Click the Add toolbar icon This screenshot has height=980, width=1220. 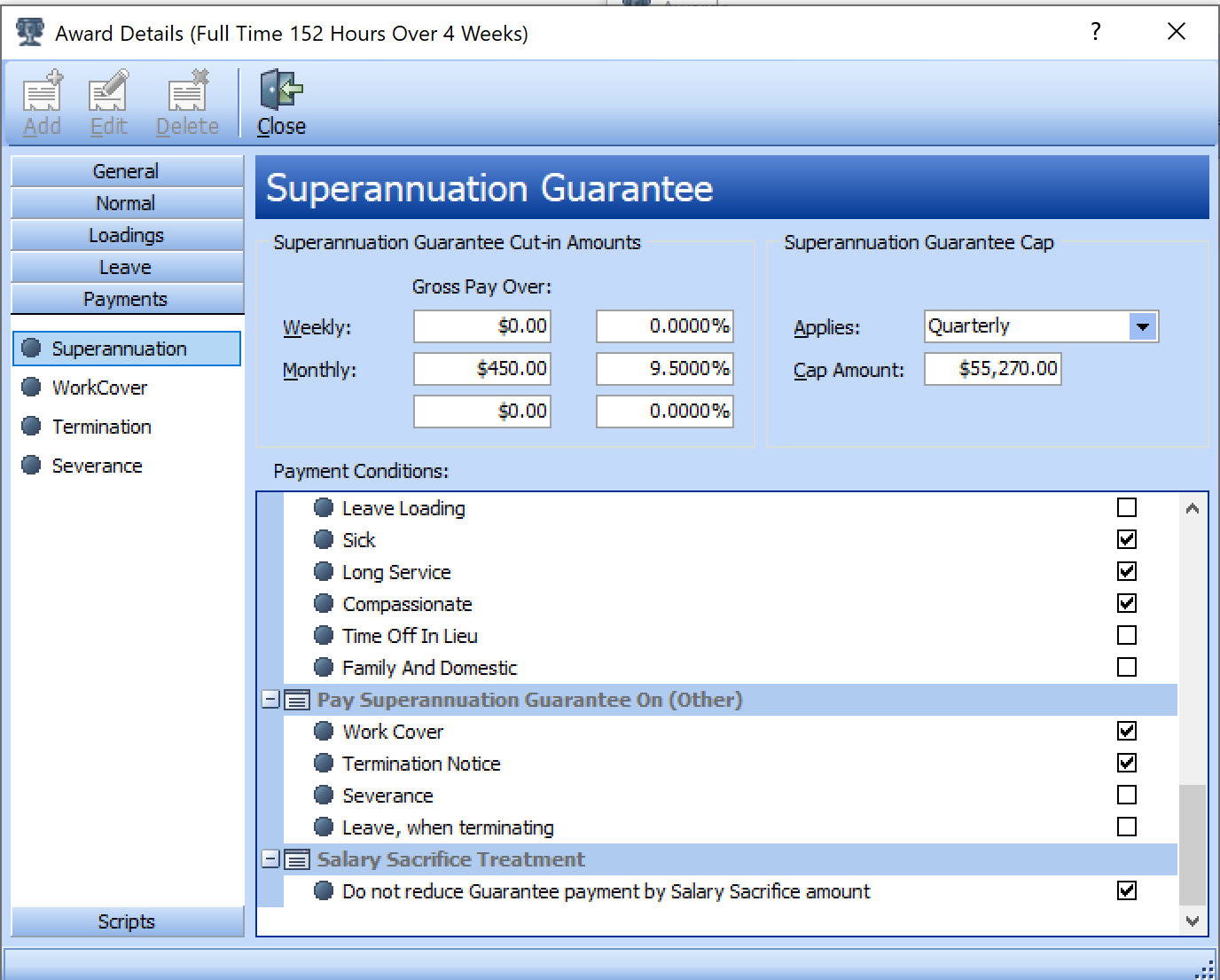[43, 90]
